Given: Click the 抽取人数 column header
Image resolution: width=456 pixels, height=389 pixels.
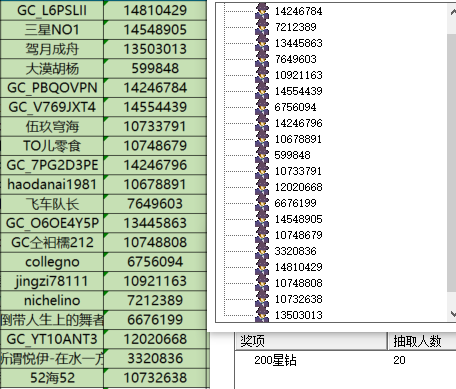Looking at the screenshot, I should coord(422,341).
